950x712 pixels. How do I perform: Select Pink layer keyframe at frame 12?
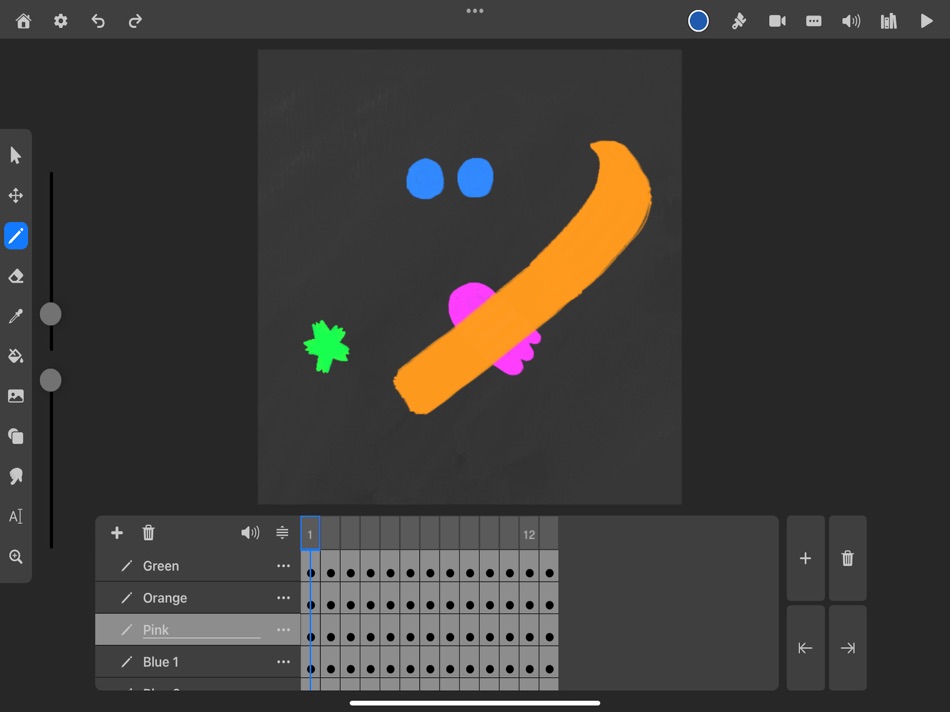(530, 637)
